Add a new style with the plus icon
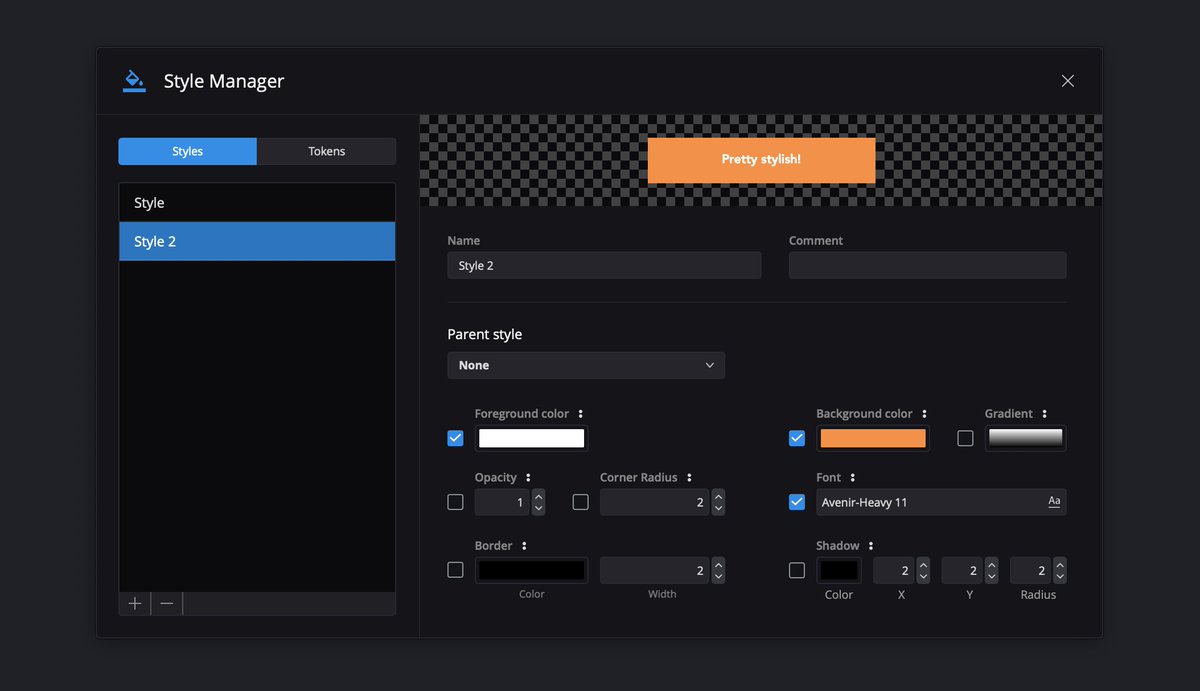Screen dimensions: 1200x691 coord(134,603)
